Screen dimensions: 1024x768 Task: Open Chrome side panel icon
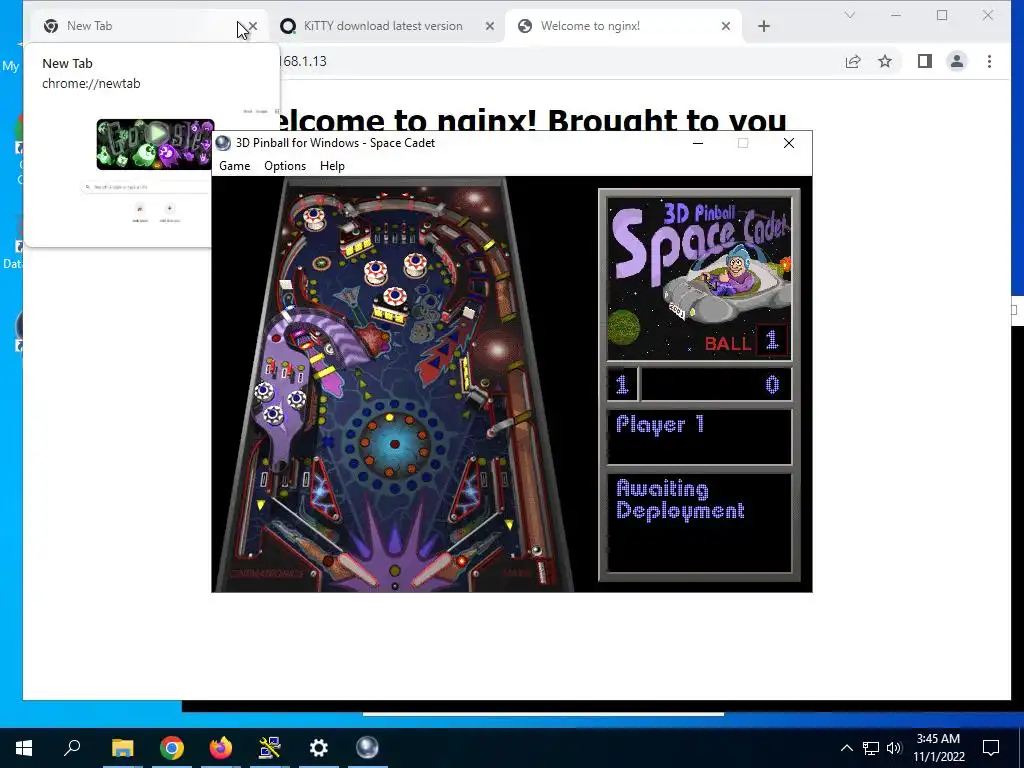click(x=925, y=61)
